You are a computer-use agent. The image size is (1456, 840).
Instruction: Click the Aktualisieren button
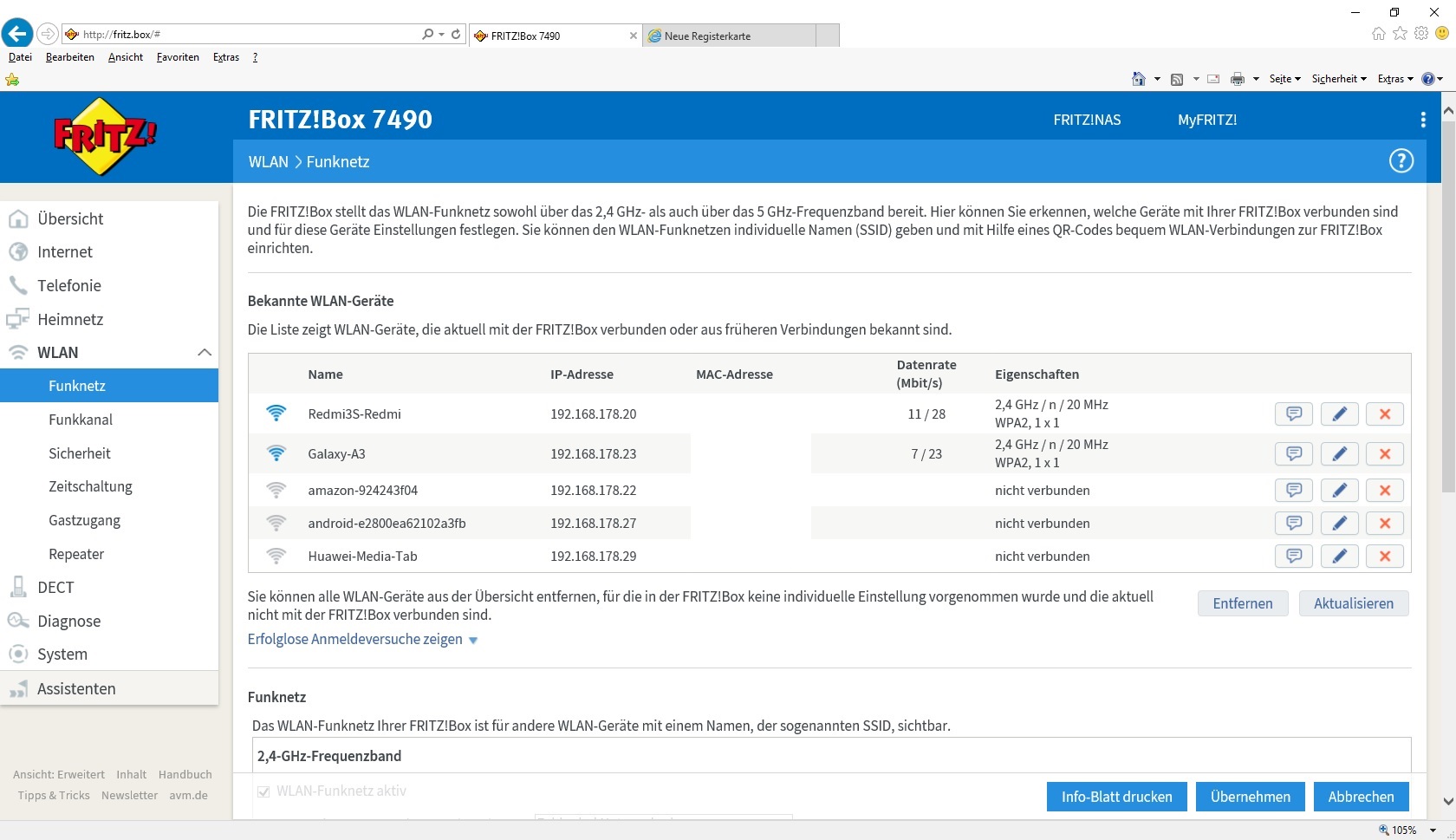[1354, 603]
